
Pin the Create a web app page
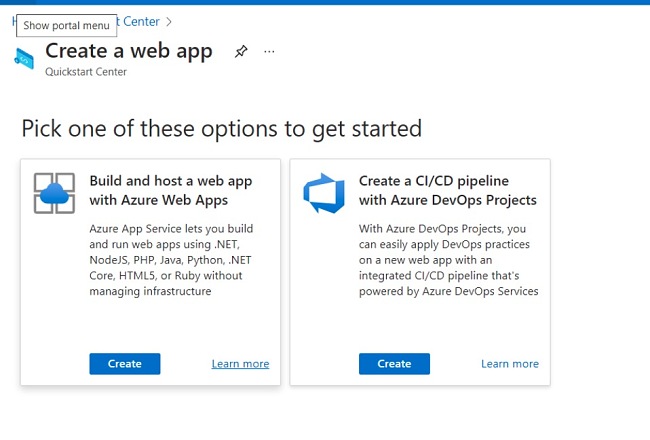tap(241, 52)
